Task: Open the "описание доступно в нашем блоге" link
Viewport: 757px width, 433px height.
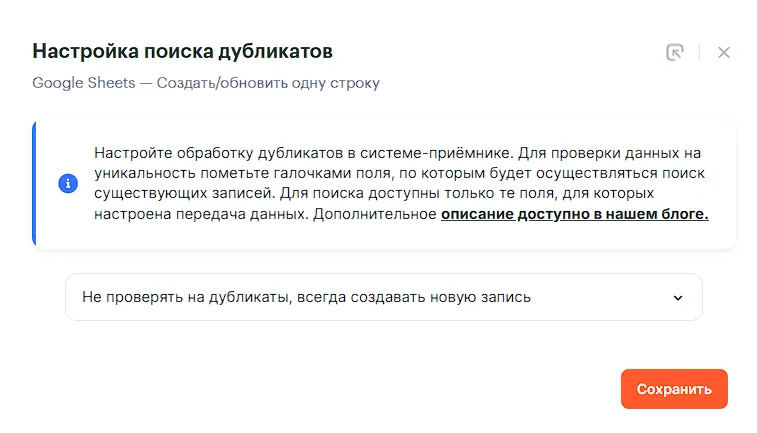Action: point(575,214)
